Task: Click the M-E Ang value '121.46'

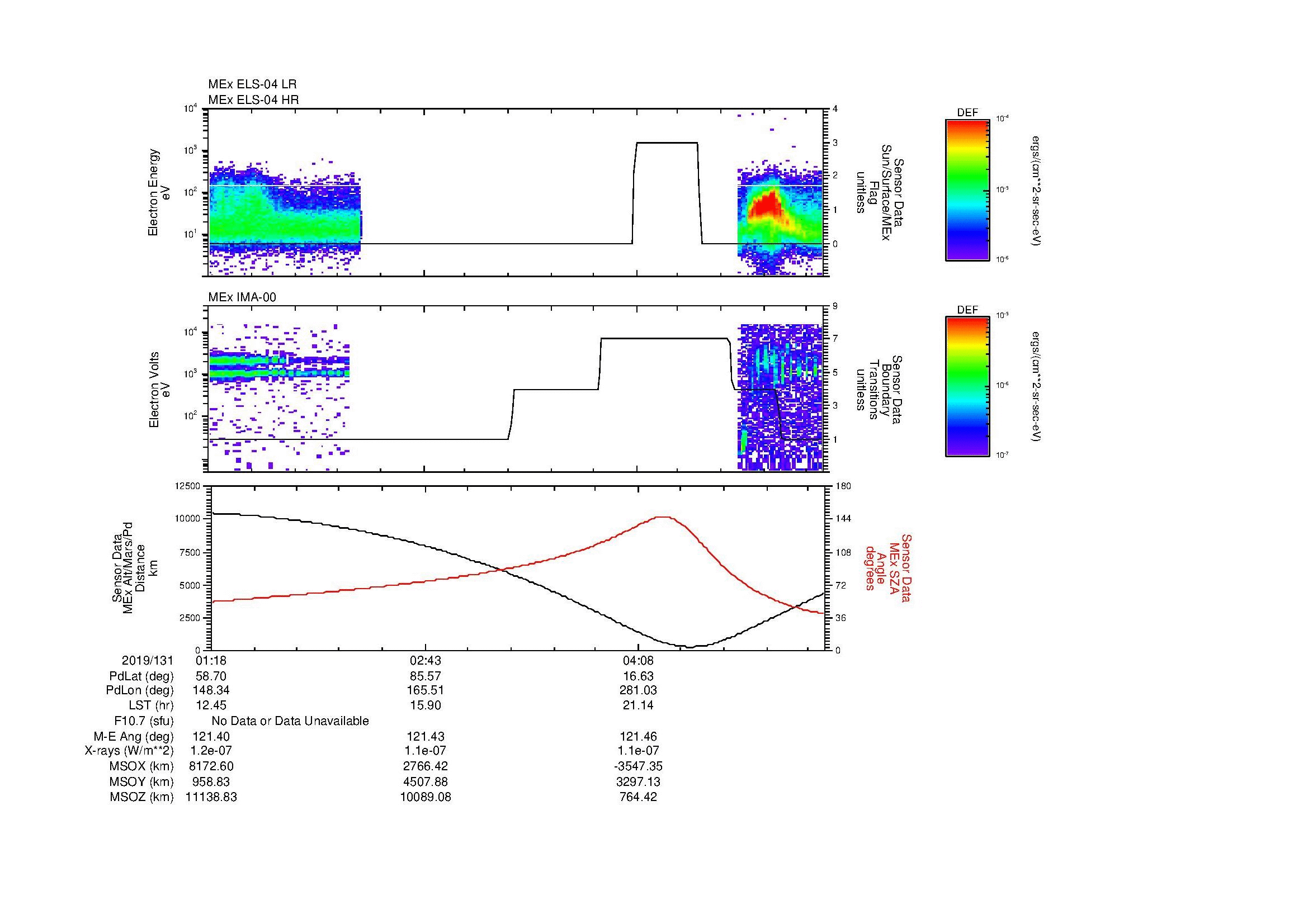Action: (638, 737)
